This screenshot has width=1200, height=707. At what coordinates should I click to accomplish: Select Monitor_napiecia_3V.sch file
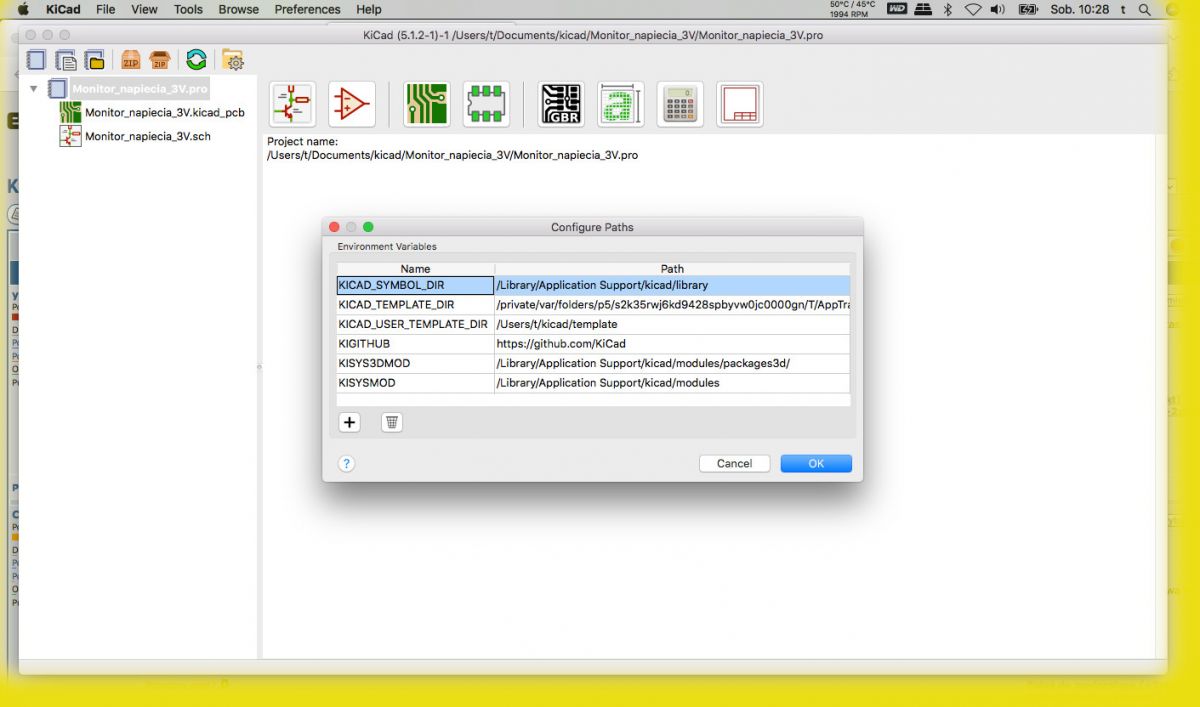pos(148,136)
